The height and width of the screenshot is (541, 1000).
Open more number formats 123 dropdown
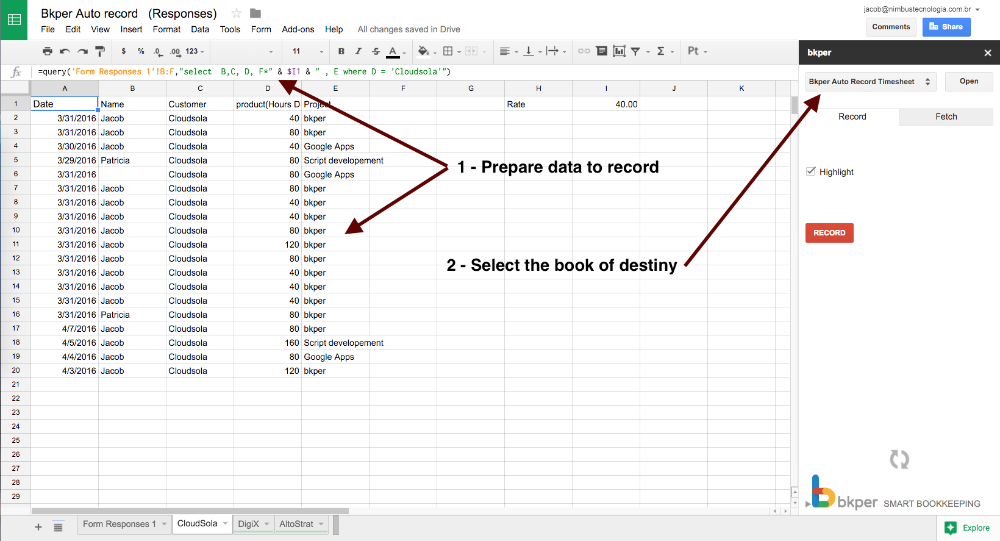click(195, 51)
